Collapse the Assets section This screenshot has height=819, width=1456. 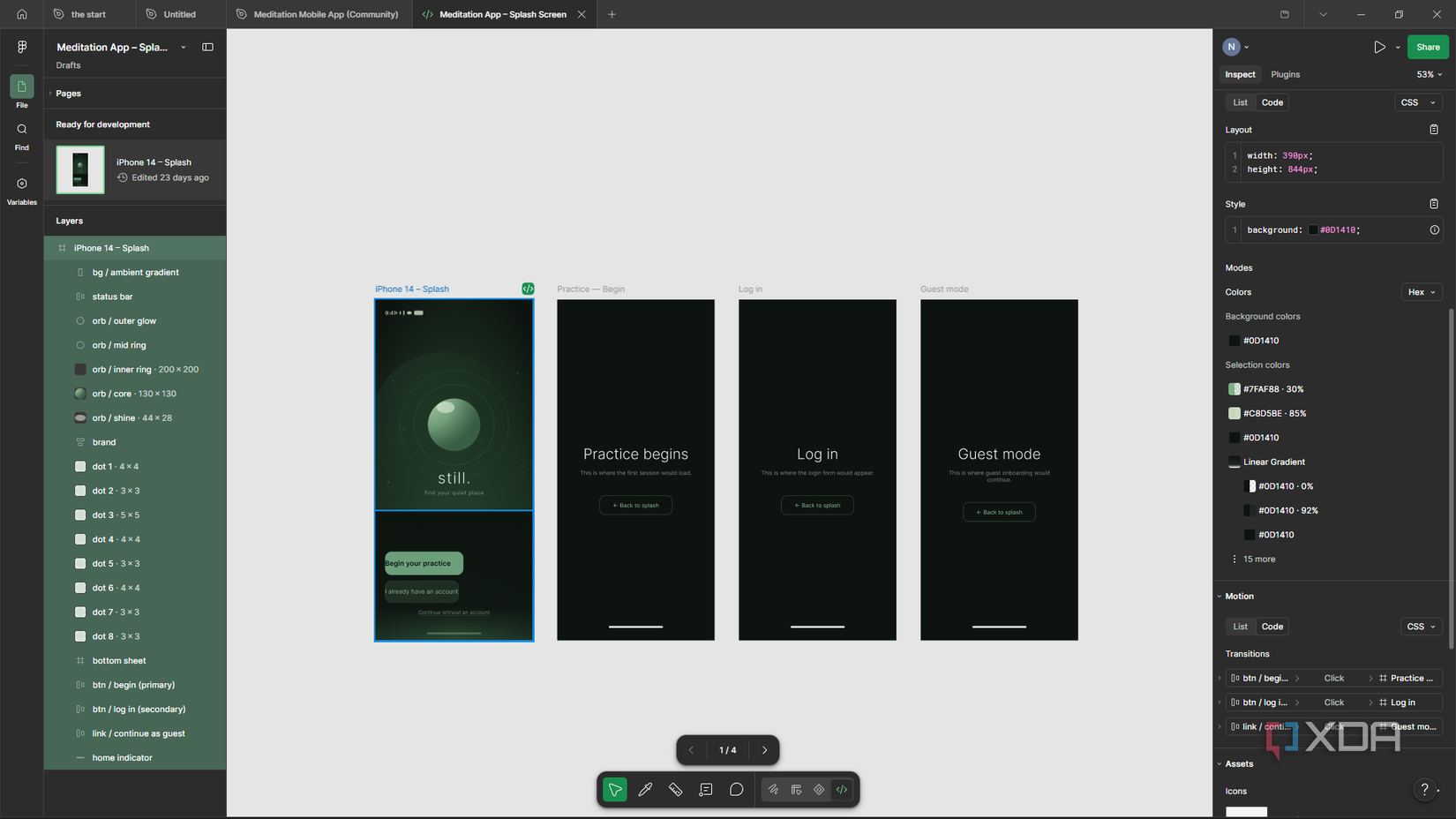[x=1220, y=764]
